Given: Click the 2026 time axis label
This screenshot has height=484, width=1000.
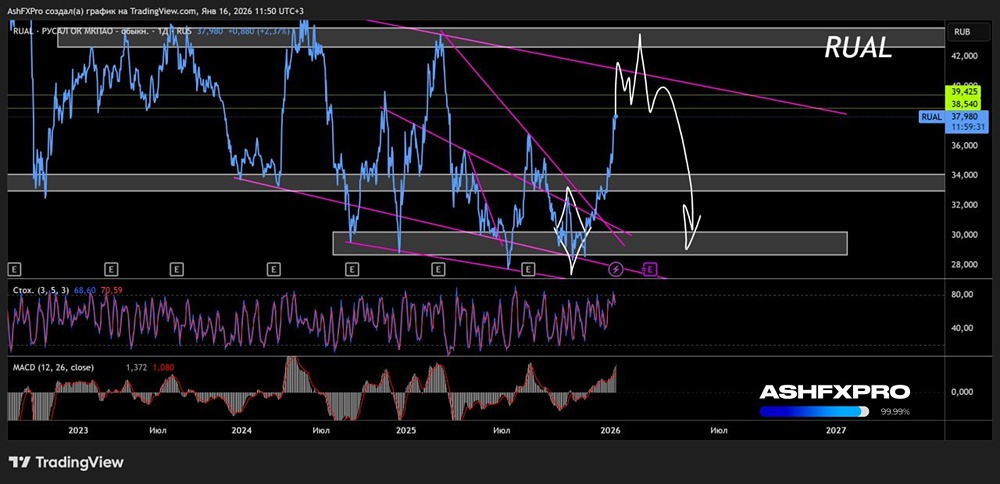Looking at the screenshot, I should pyautogui.click(x=610, y=430).
